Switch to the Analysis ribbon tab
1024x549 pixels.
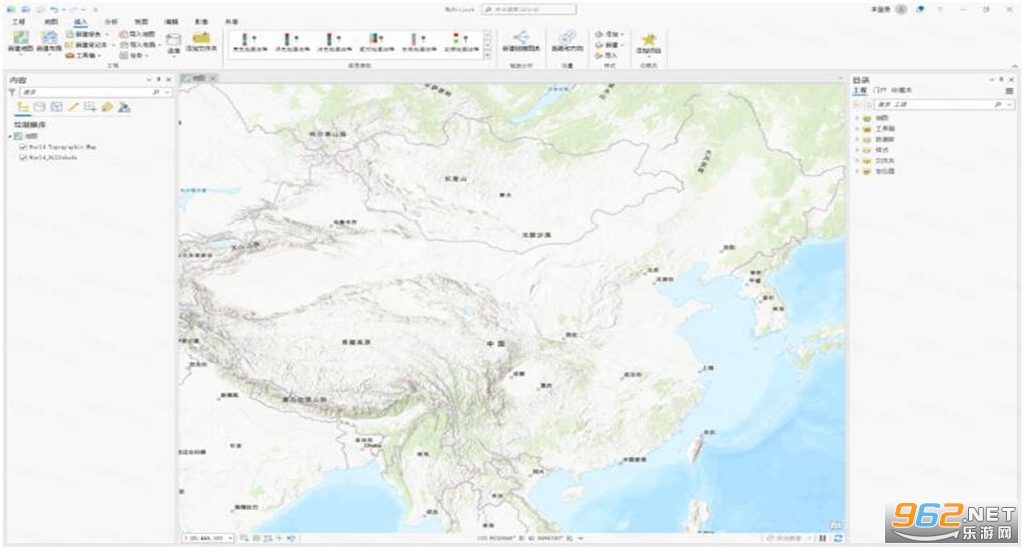tap(111, 22)
